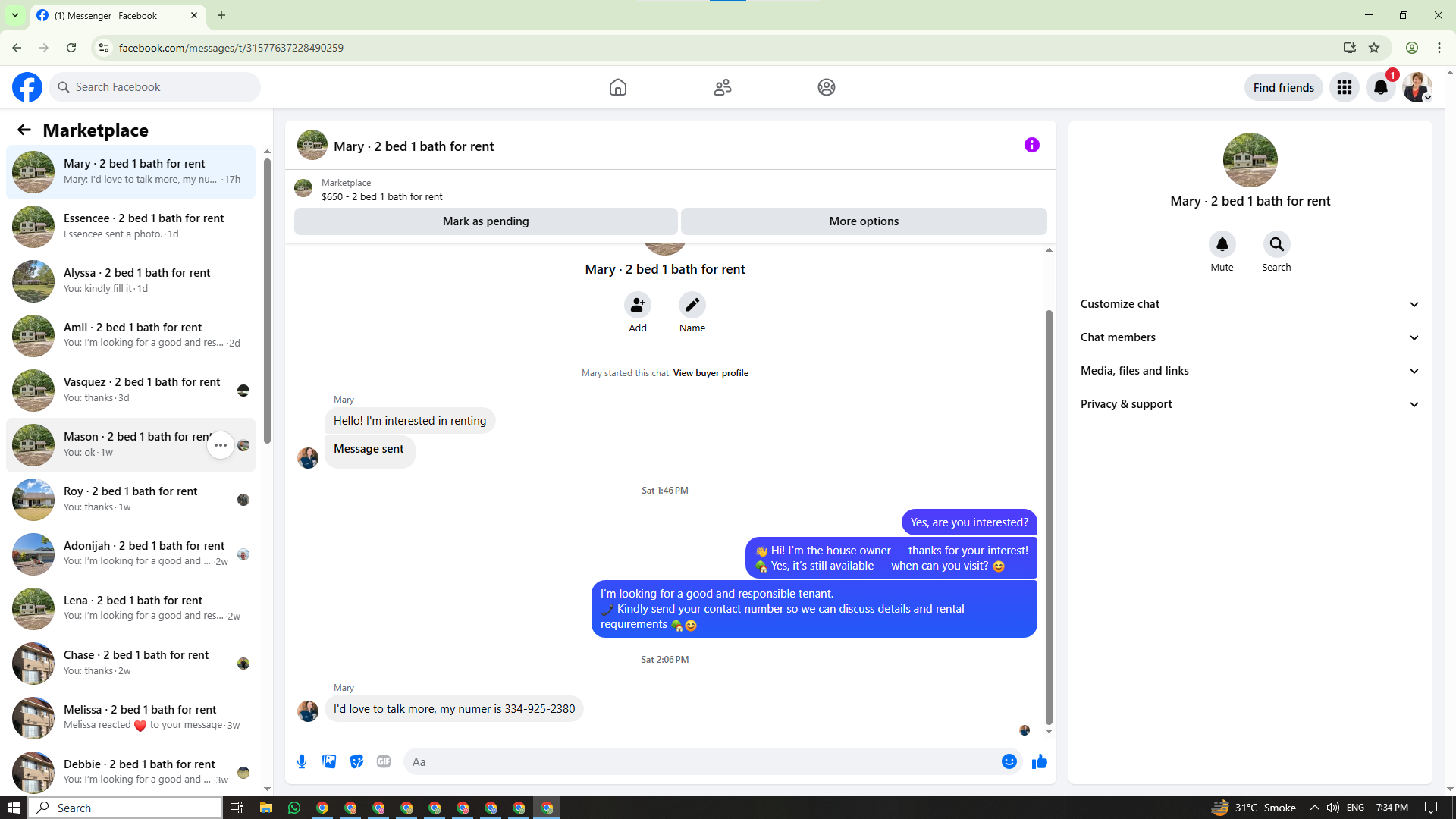This screenshot has width=1456, height=819.
Task: Click the Search in conversation icon
Action: [1276, 244]
